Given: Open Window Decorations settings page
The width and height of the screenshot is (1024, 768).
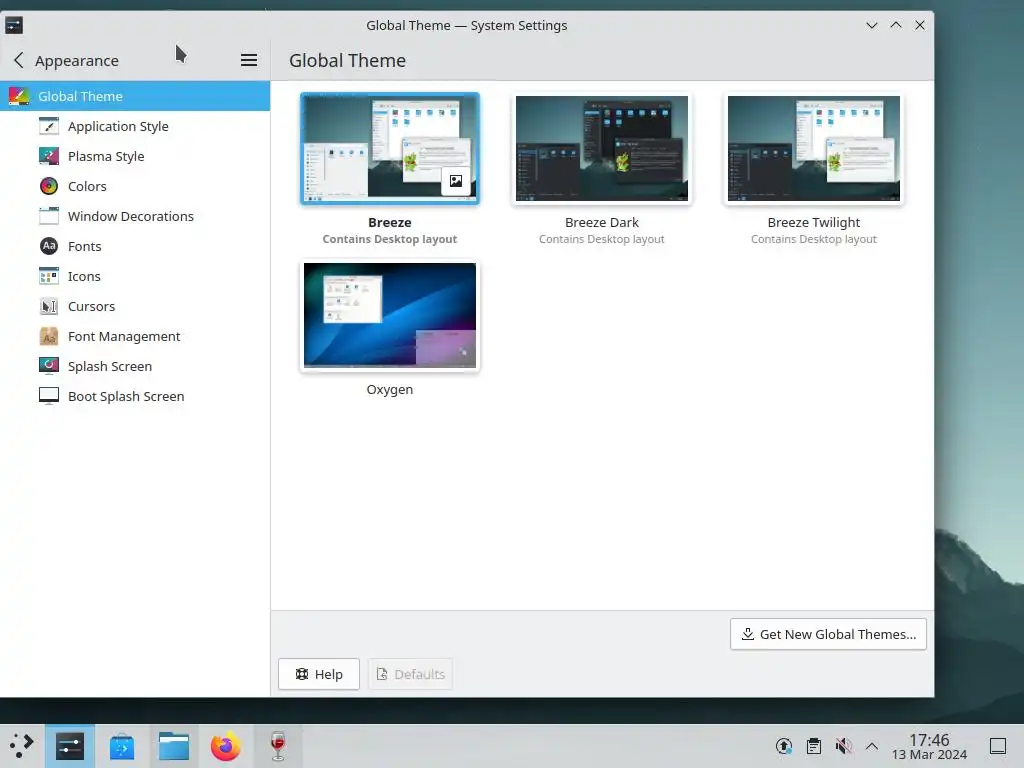Looking at the screenshot, I should pos(135,216).
